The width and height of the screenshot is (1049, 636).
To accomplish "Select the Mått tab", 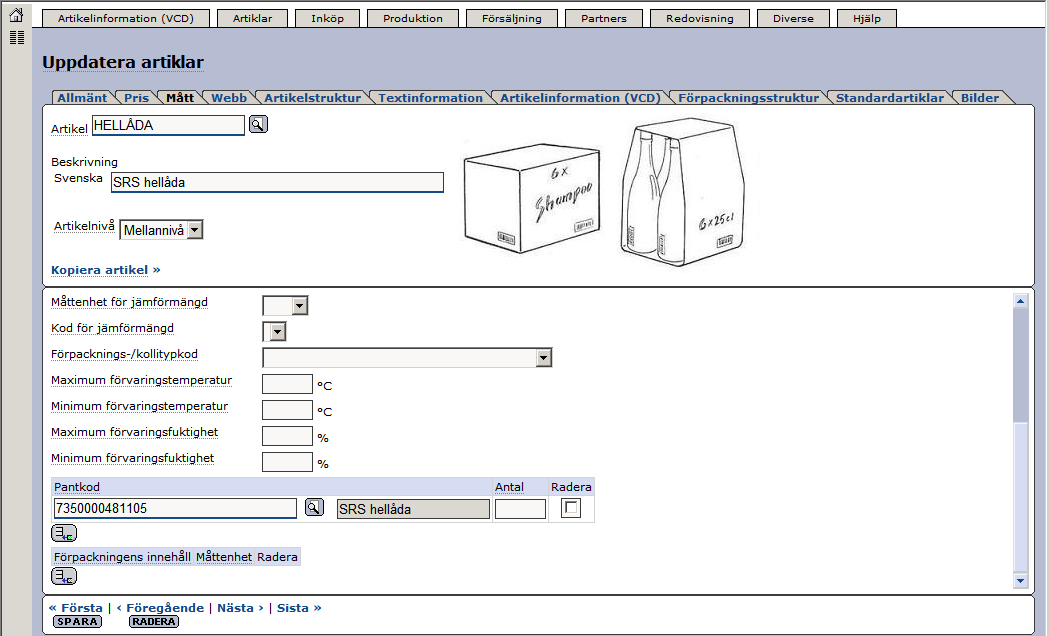I will [180, 98].
